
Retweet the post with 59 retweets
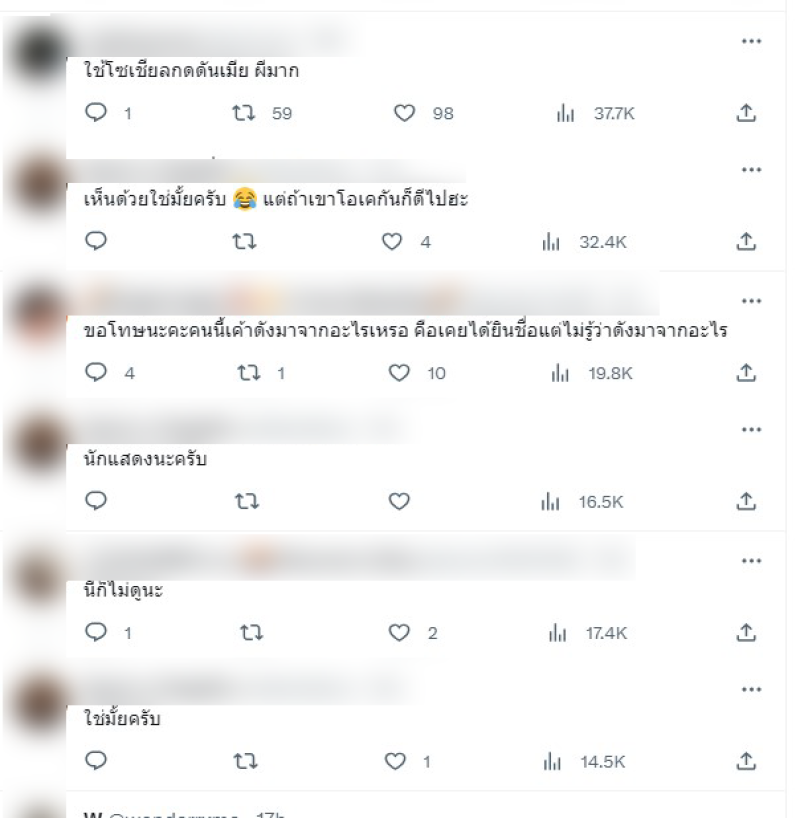pos(244,113)
